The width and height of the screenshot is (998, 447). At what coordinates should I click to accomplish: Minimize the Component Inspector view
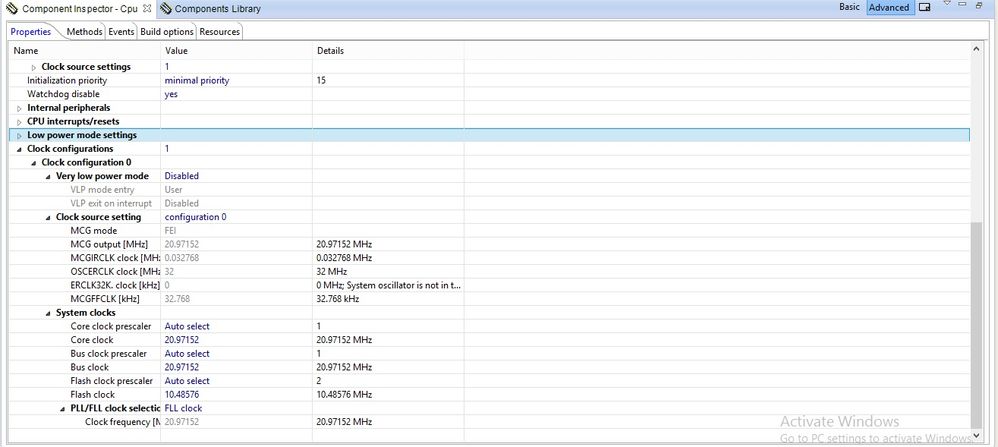(963, 4)
